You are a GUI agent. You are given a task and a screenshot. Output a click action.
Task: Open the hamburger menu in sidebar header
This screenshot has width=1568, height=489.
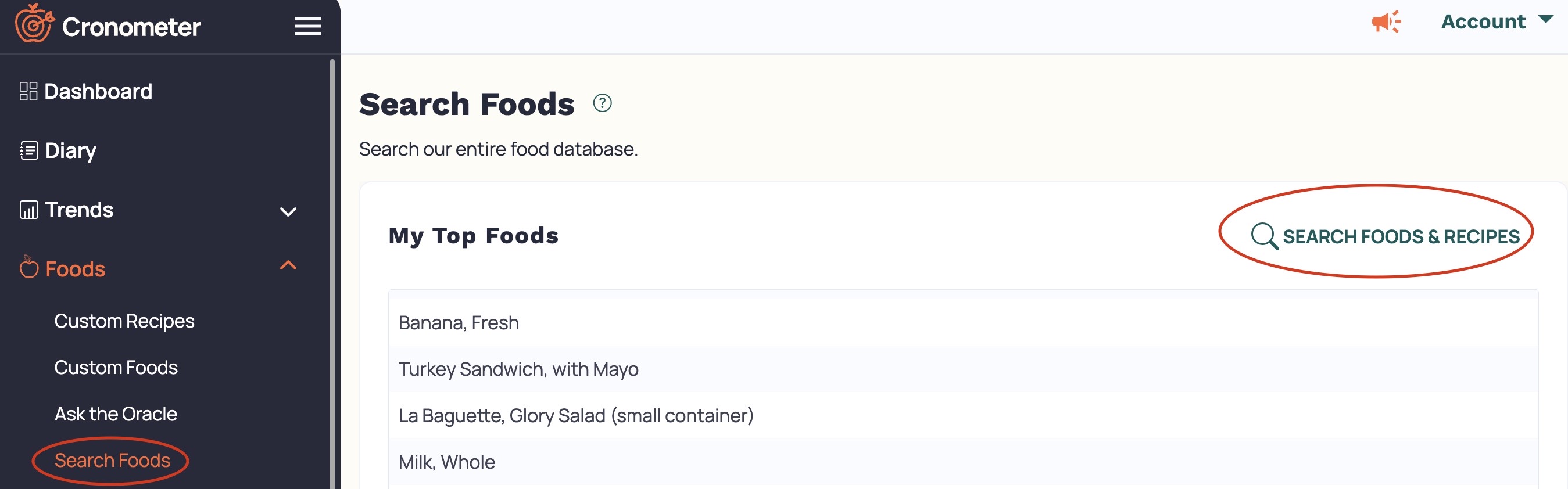pos(307,26)
